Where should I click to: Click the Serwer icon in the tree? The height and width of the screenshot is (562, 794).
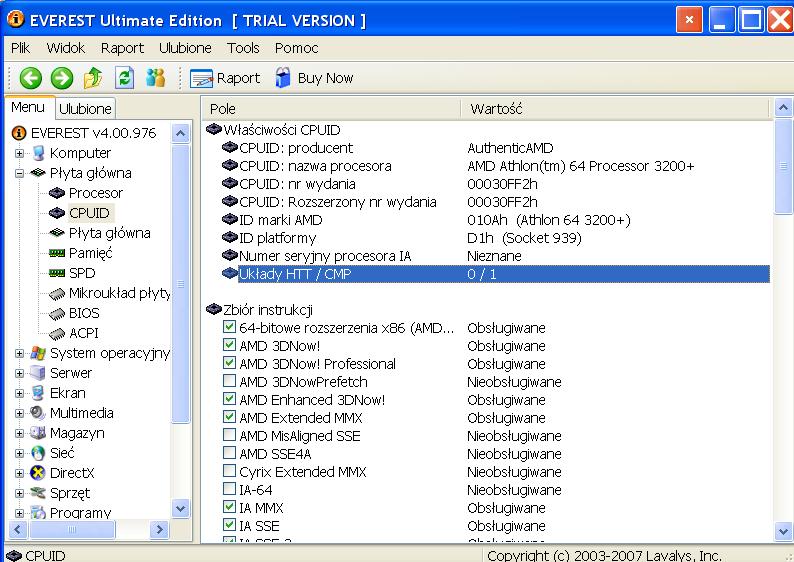(x=38, y=373)
